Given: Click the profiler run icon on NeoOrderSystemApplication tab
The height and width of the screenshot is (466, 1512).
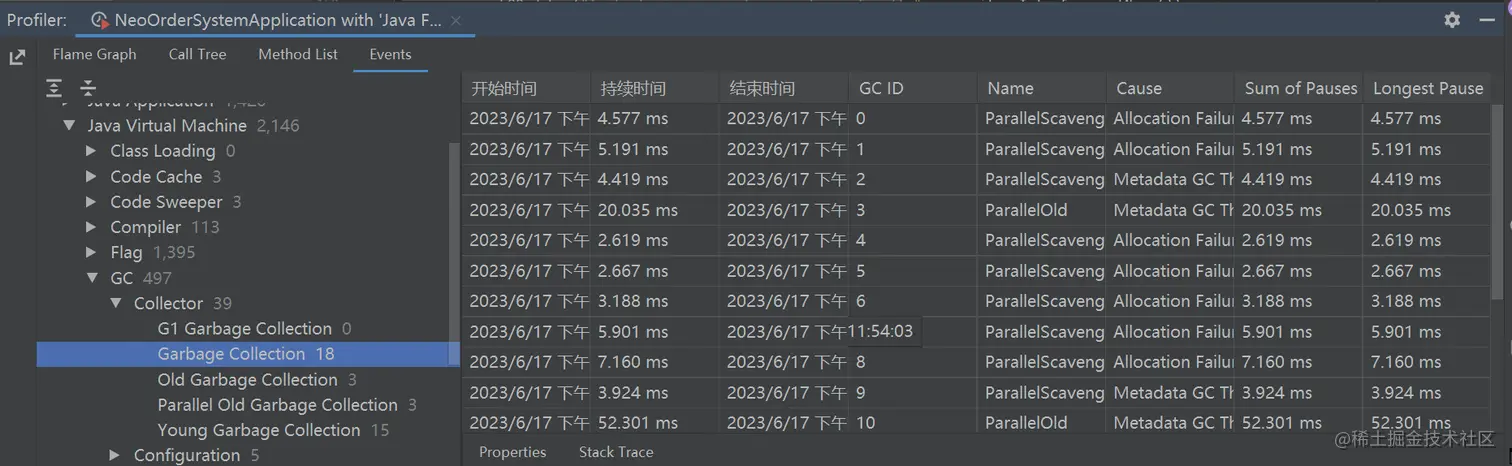Looking at the screenshot, I should (99, 20).
